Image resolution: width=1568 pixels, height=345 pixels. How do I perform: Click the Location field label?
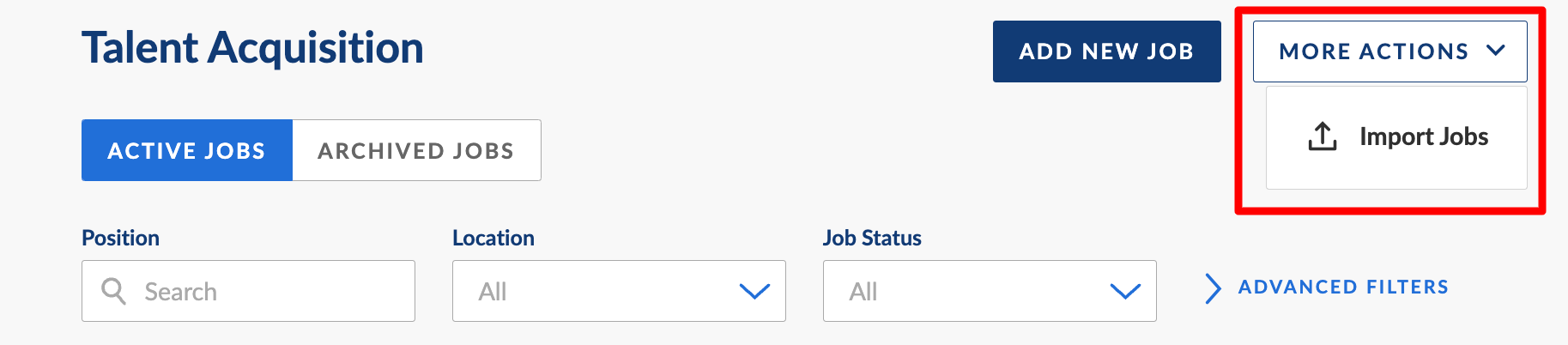pyautogui.click(x=493, y=238)
